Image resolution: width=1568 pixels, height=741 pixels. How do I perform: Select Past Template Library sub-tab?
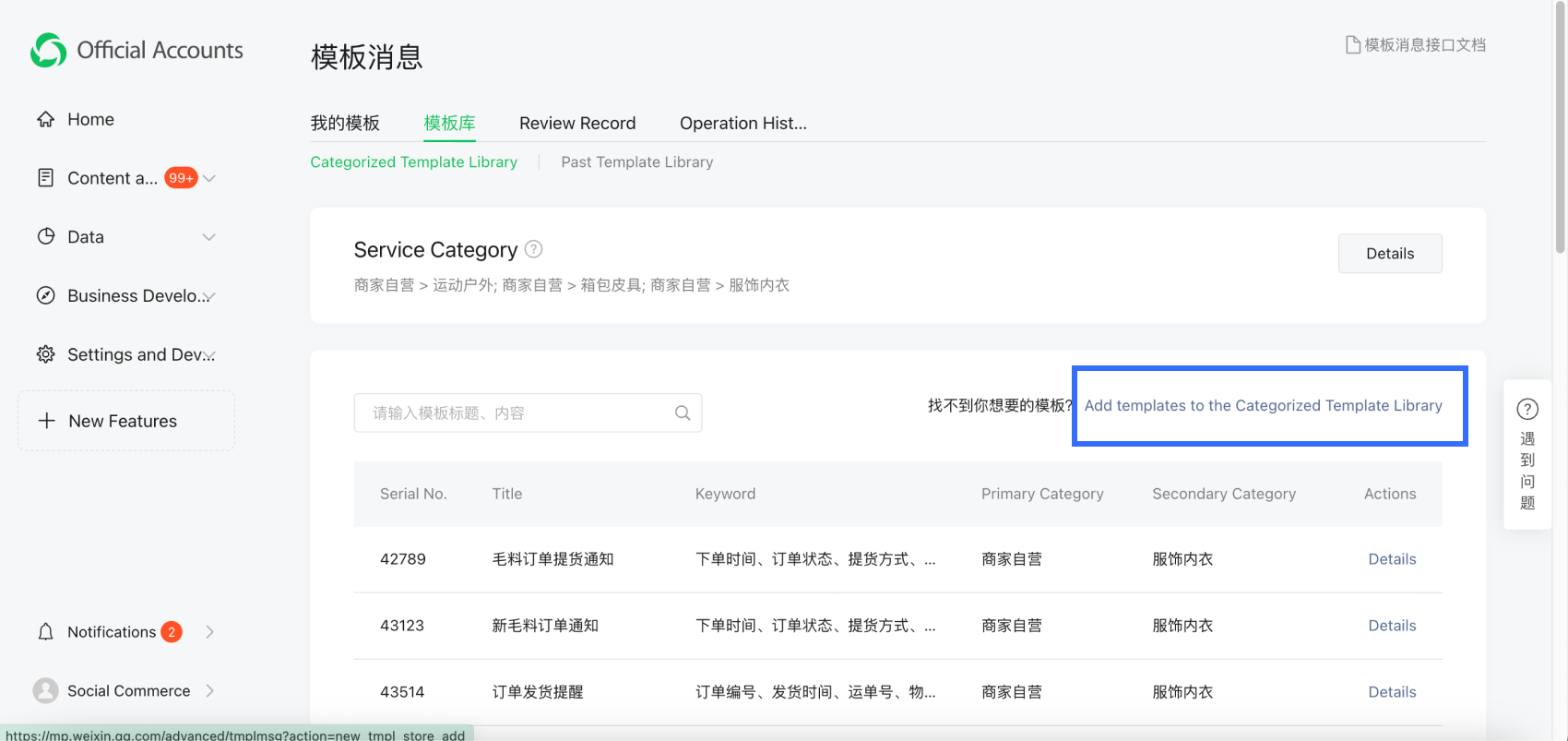pyautogui.click(x=637, y=161)
